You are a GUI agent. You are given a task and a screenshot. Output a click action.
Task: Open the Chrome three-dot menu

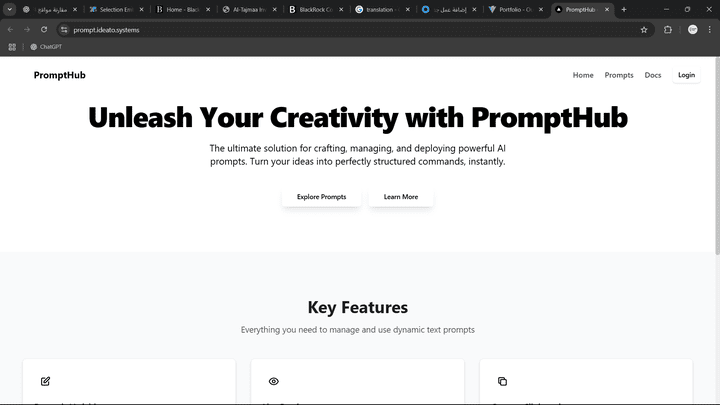pos(709,30)
